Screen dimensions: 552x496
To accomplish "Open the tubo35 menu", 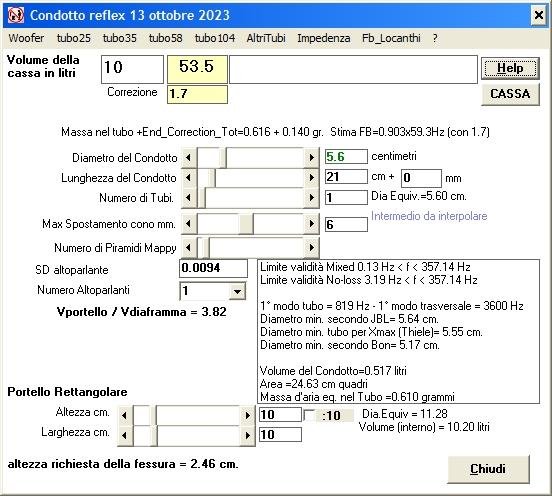I will tap(119, 38).
